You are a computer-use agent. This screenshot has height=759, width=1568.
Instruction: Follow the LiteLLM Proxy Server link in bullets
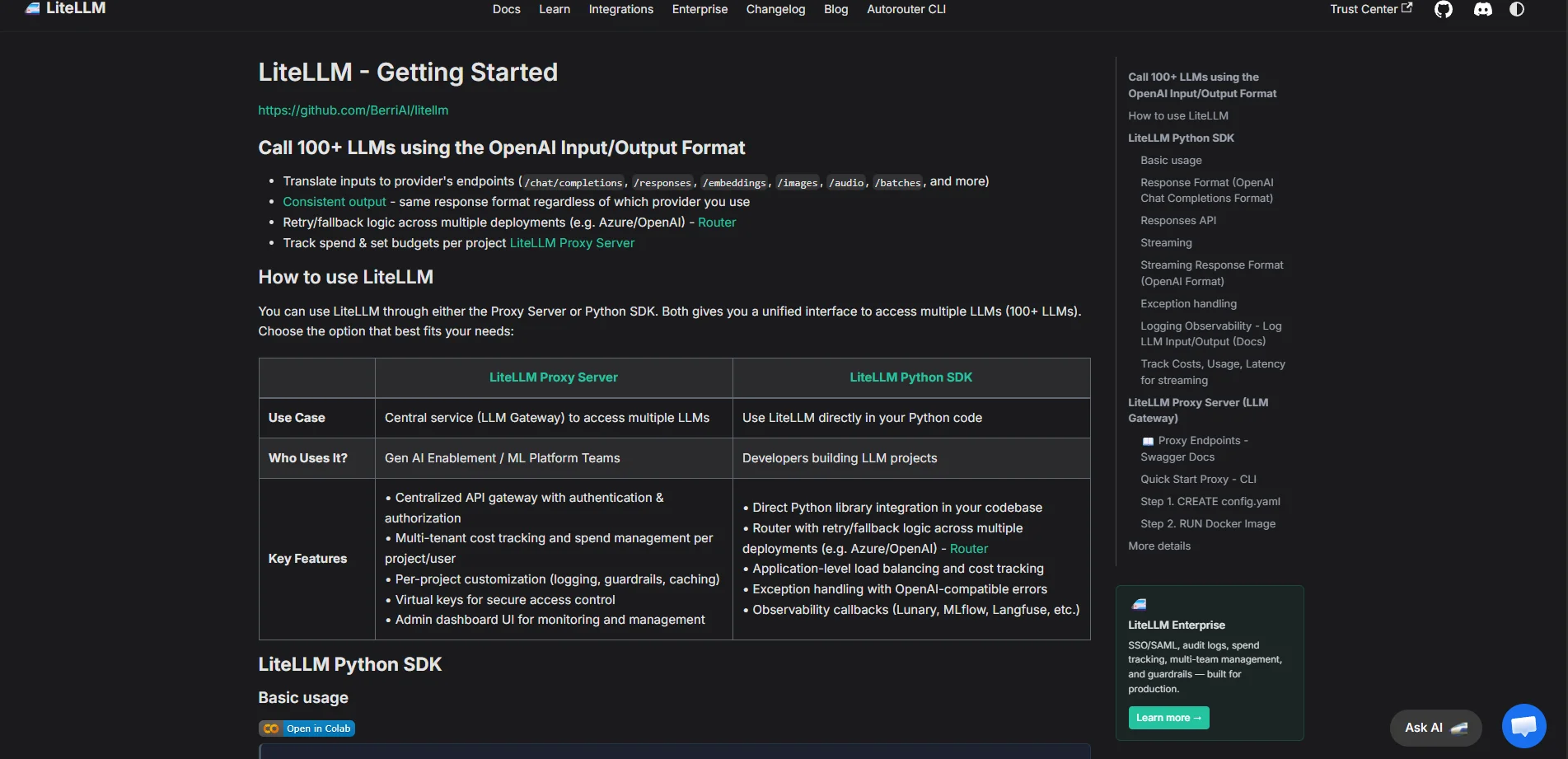[572, 243]
